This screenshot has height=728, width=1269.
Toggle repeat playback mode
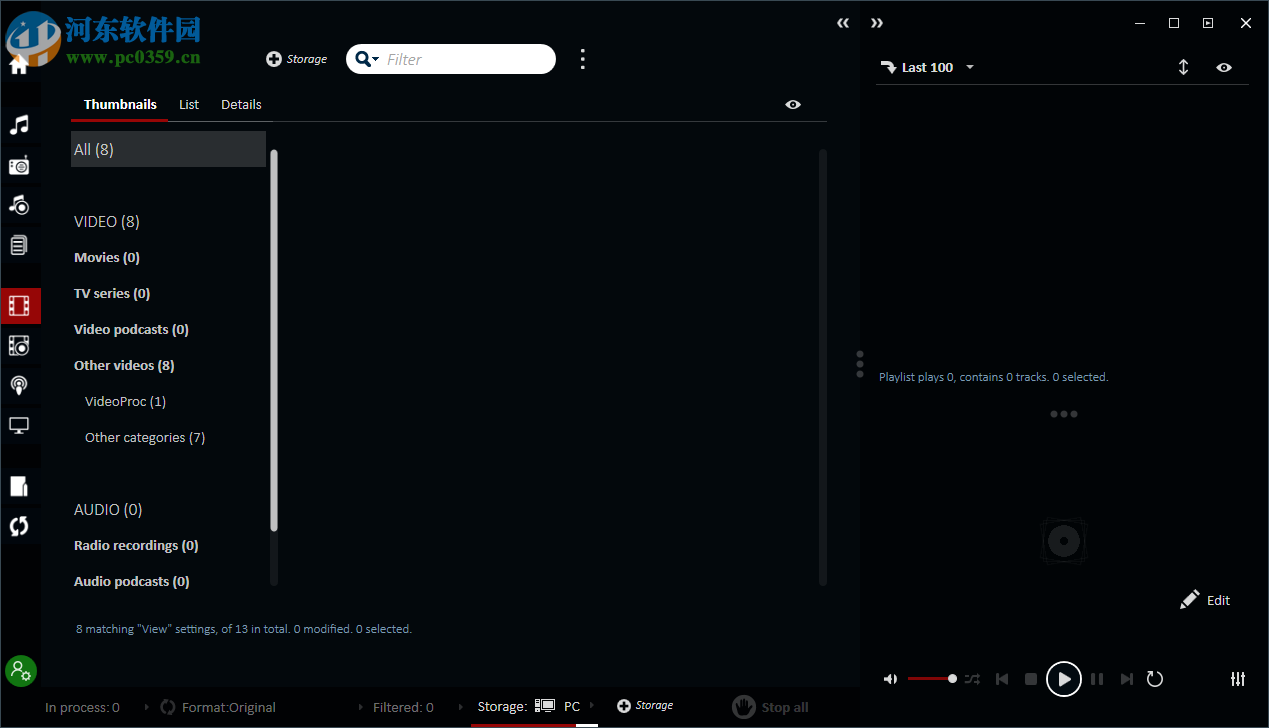click(1155, 679)
